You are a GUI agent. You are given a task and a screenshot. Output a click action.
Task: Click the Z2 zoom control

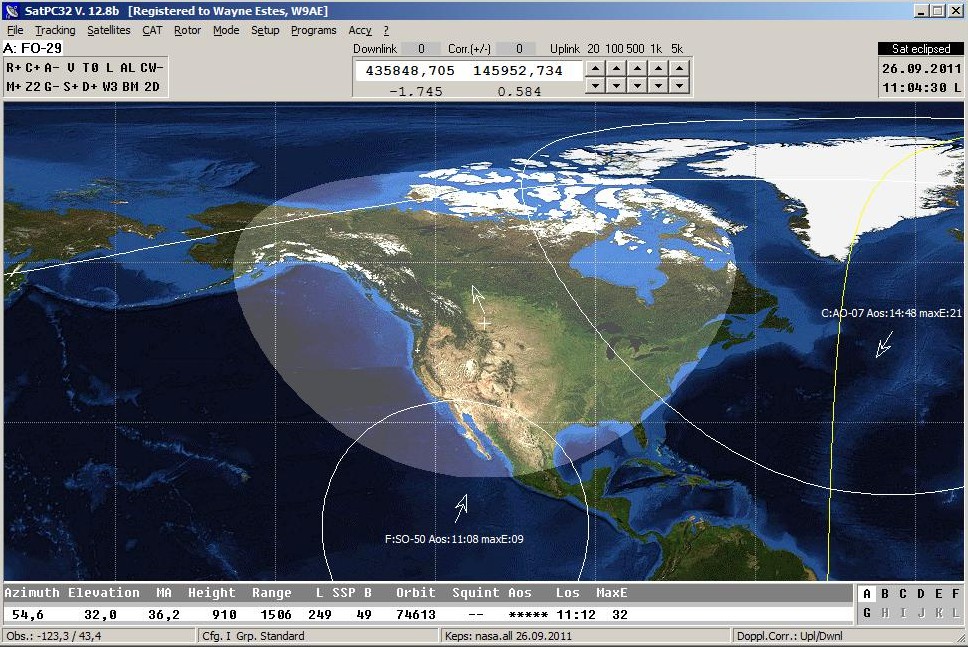(x=32, y=86)
